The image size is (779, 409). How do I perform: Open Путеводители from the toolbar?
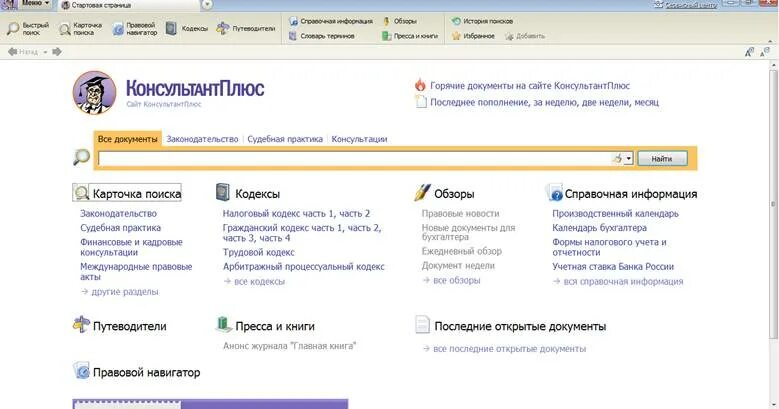[x=246, y=28]
